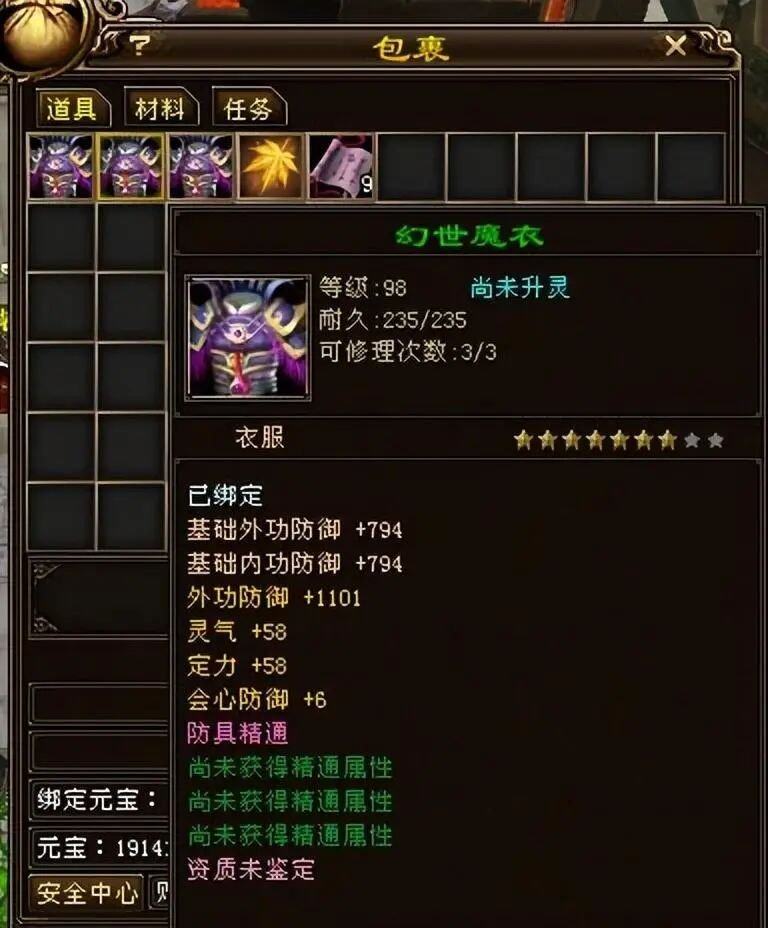The height and width of the screenshot is (928, 768).
Task: Select the third purple armor icon
Action: [201, 166]
